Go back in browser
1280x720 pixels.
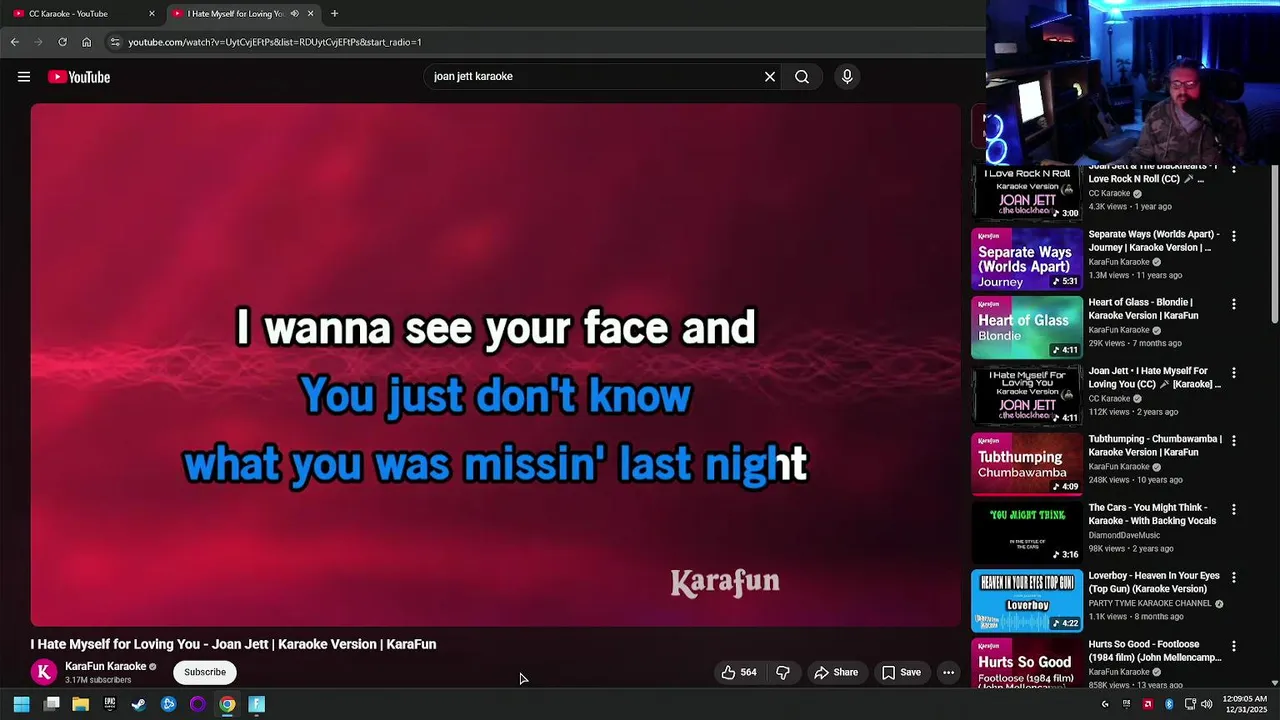tap(14, 42)
